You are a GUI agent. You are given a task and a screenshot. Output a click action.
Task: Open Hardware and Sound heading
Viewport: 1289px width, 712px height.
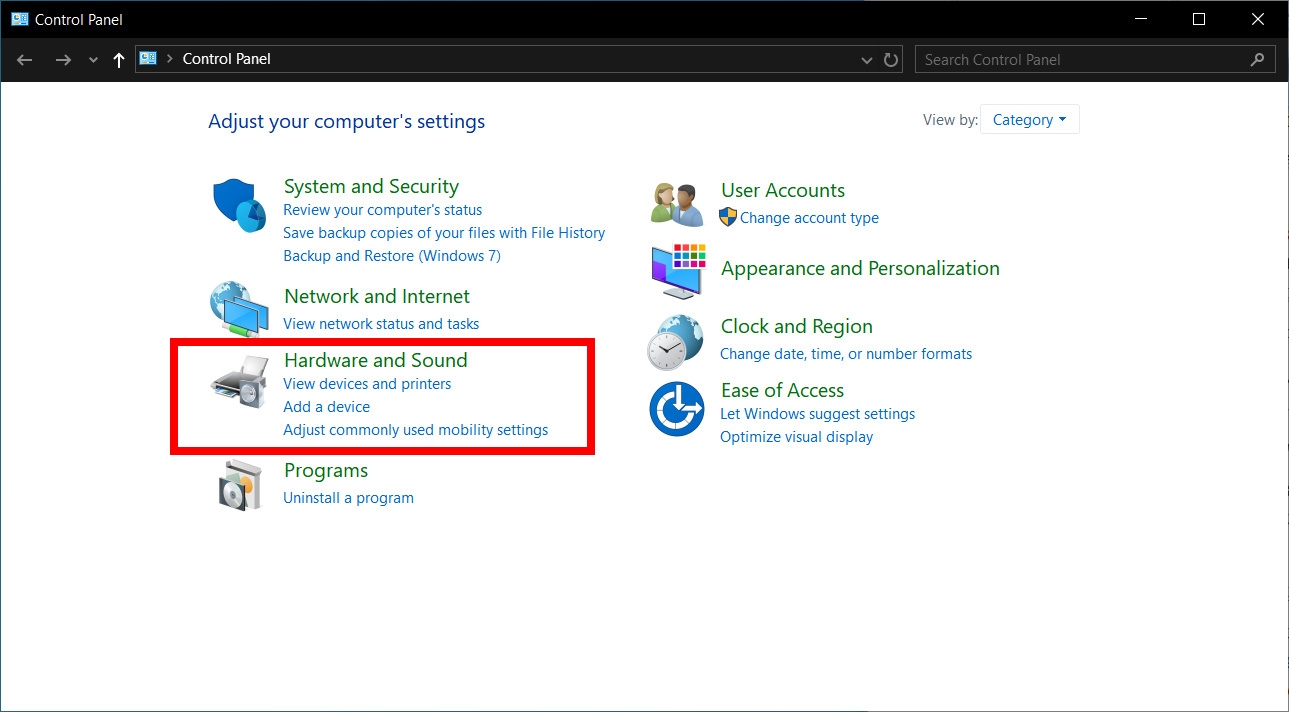coord(376,360)
